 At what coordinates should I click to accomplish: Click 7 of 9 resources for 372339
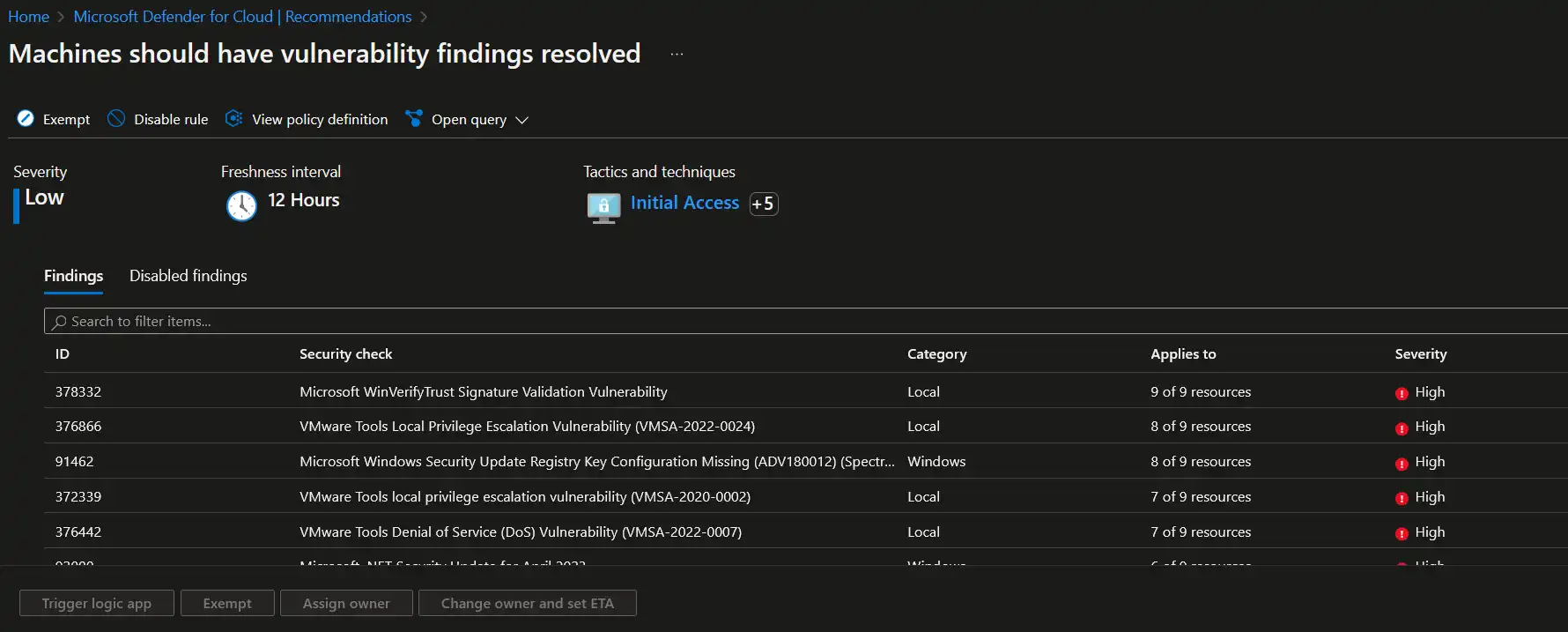point(1201,496)
